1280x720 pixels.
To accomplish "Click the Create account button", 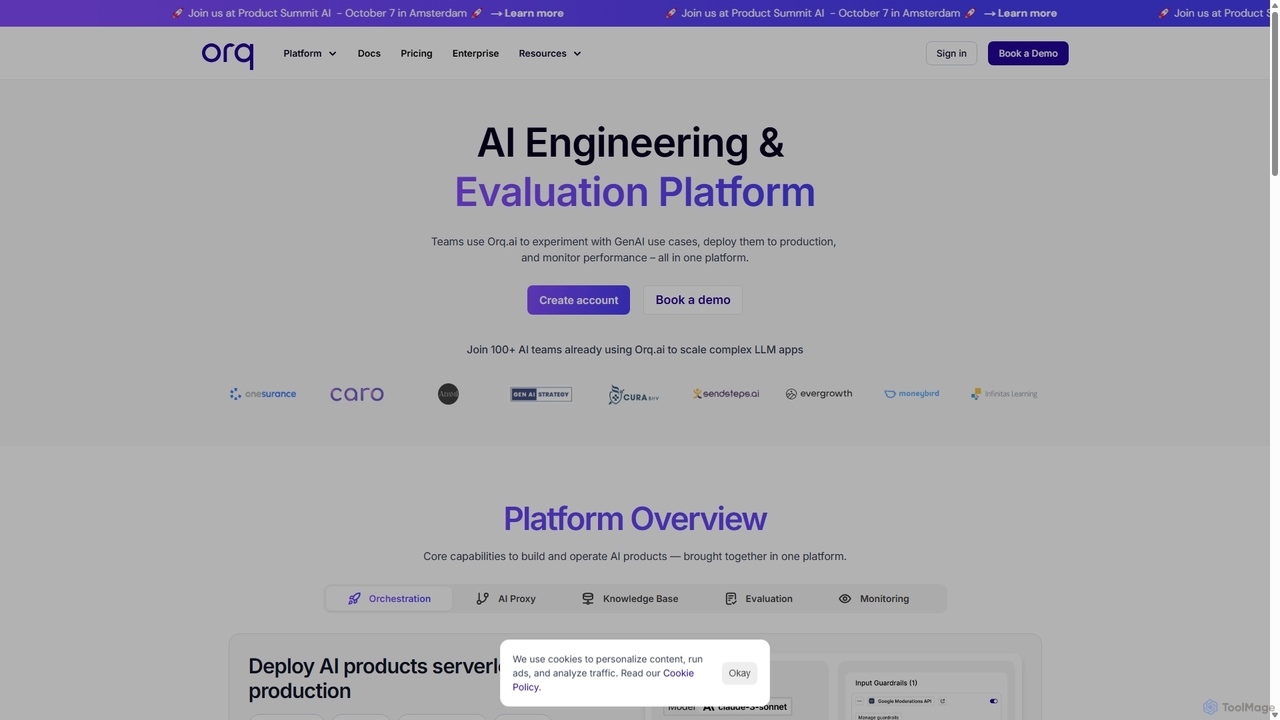I will (579, 300).
